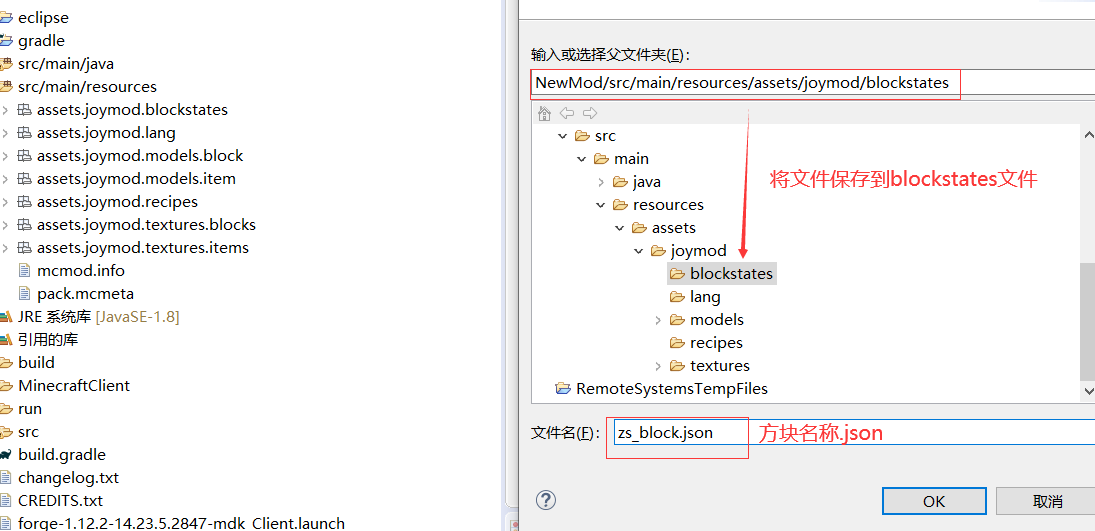Click the package icon beside assets.joymod.recipes
1095x531 pixels.
pos(24,202)
